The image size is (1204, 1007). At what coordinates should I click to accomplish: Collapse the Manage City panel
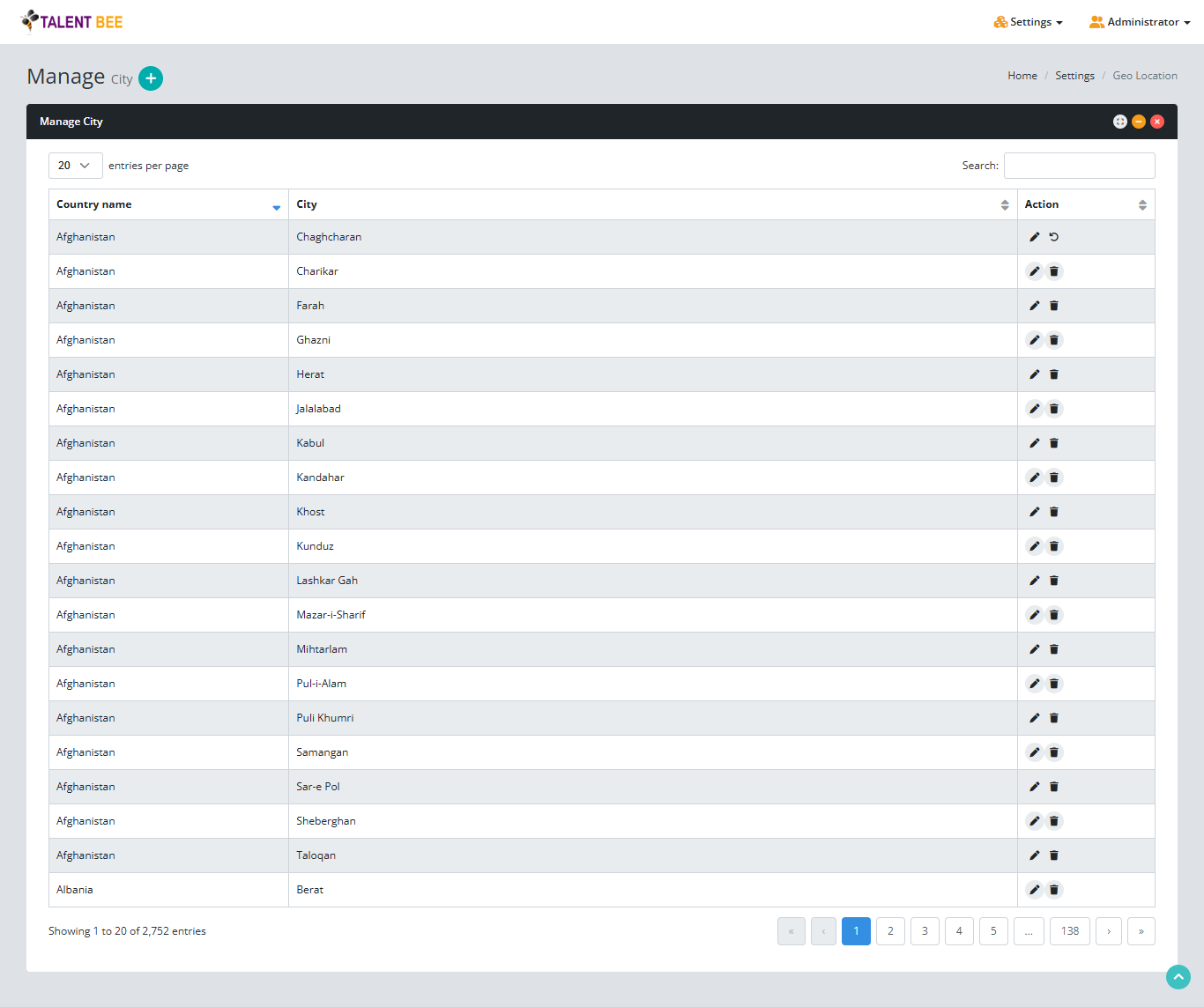tap(1138, 122)
